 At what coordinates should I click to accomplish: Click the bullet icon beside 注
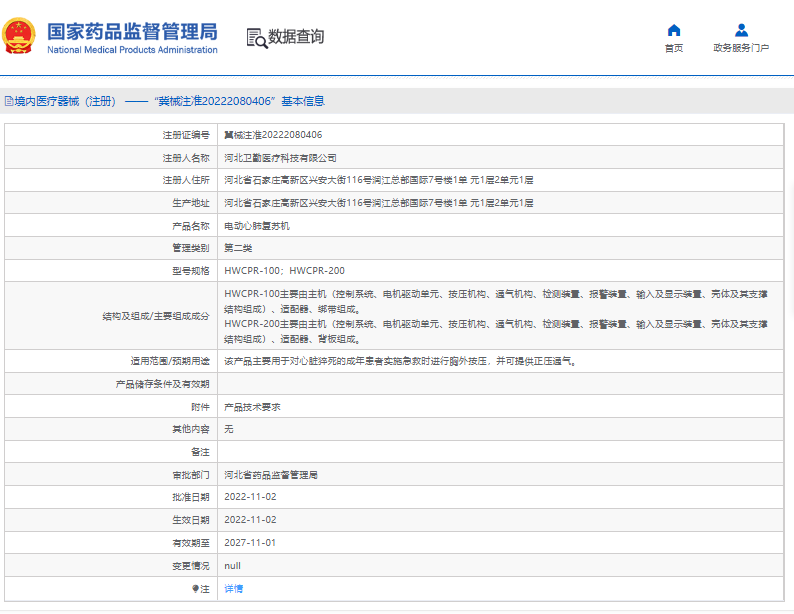tap(194, 589)
